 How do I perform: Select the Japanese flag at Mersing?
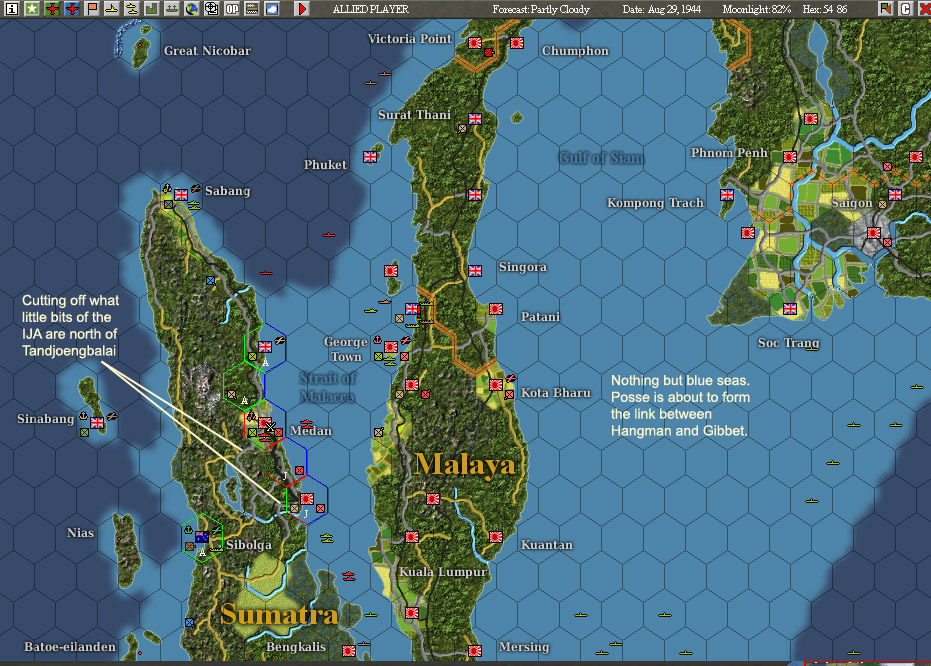[x=475, y=651]
